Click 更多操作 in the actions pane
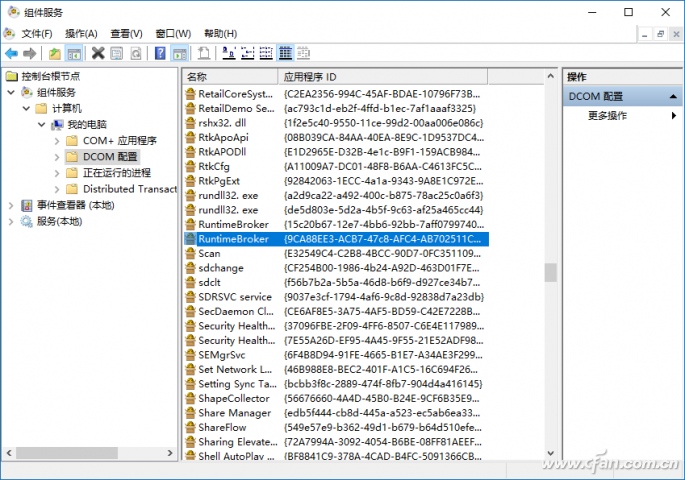Screen dimensions: 685x480 click(608, 116)
